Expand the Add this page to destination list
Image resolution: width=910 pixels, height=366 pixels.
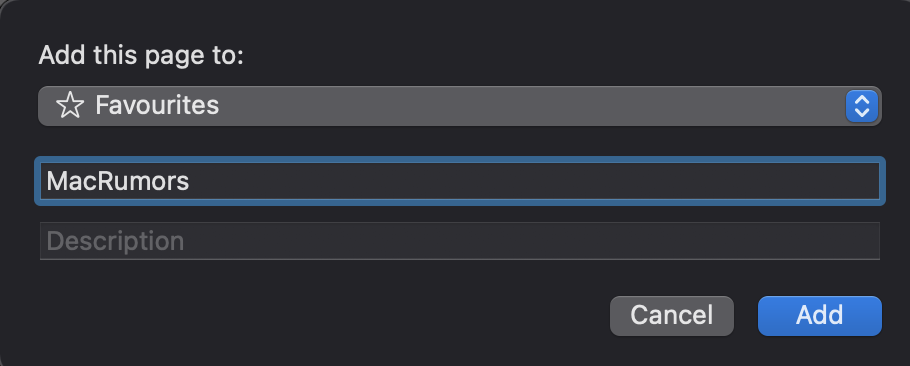[460, 106]
